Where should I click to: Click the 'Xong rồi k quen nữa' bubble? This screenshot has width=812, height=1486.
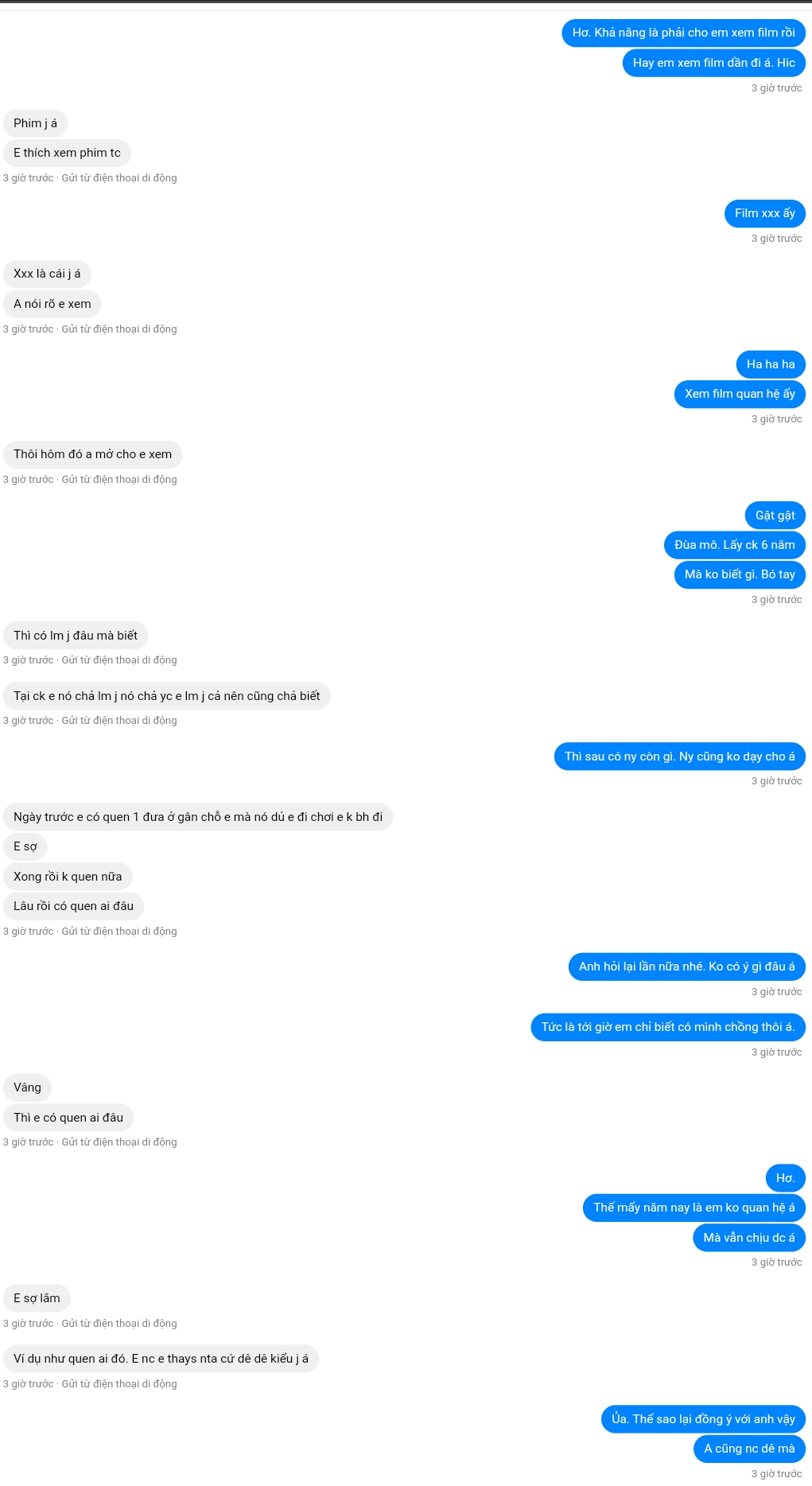point(68,877)
